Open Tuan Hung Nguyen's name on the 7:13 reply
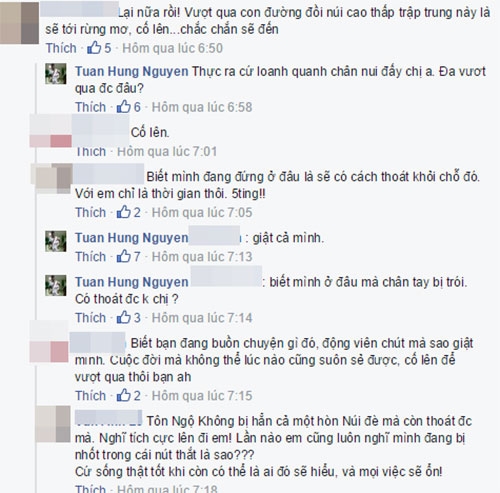Viewport: 500px width, 493px height. pos(132,238)
